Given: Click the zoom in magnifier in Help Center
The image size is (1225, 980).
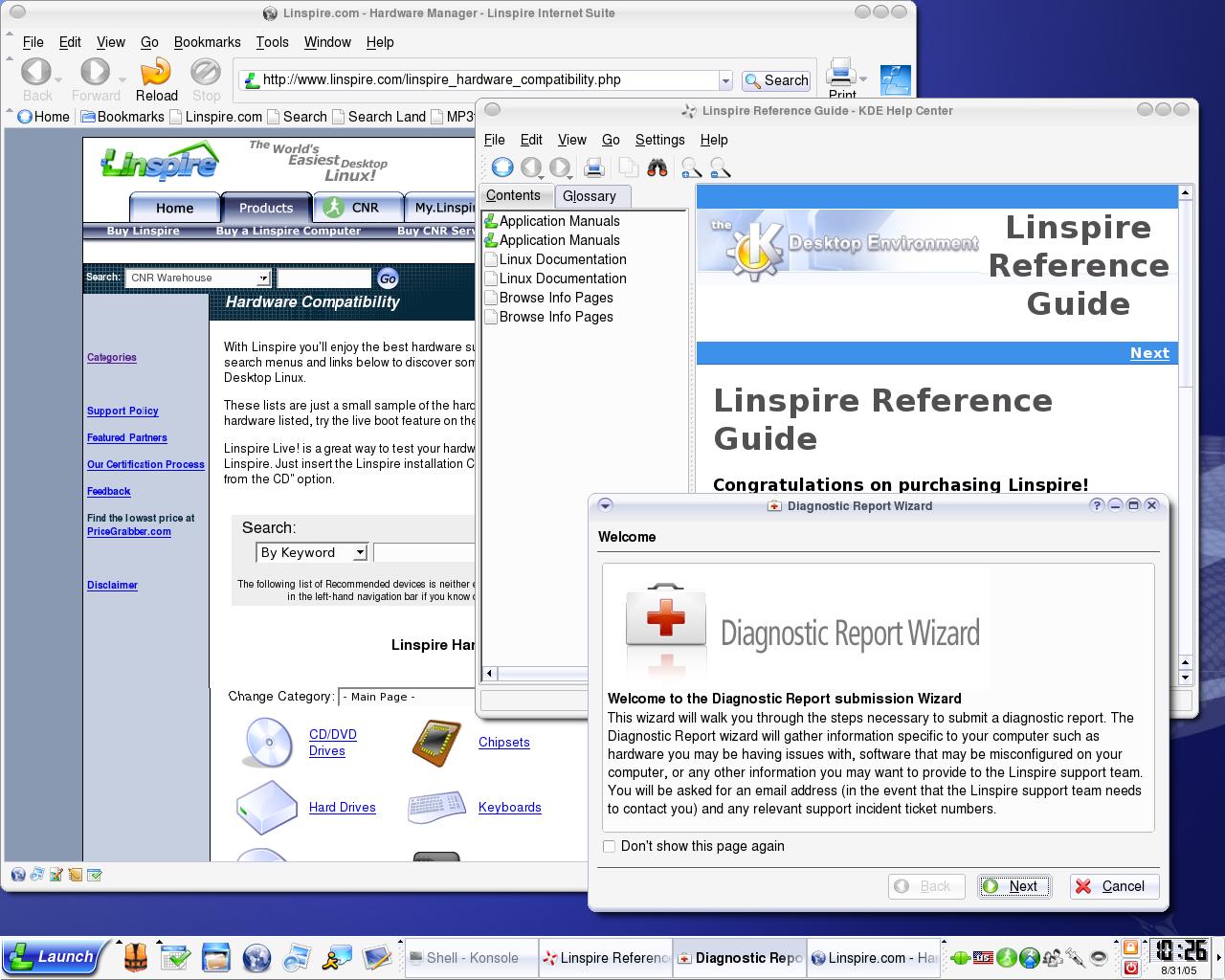Looking at the screenshot, I should pos(691,168).
